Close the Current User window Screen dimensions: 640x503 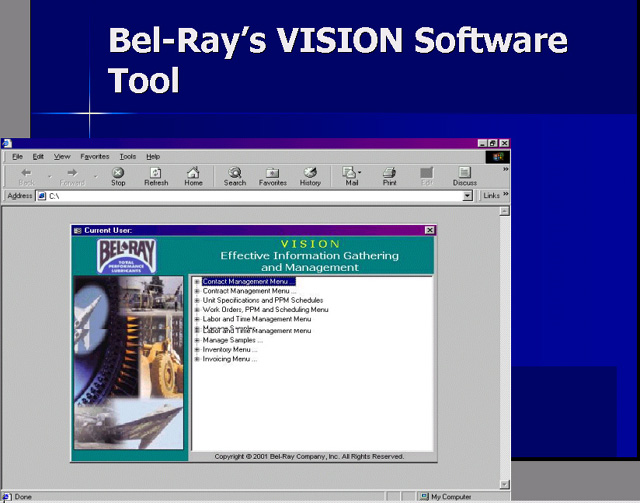pyautogui.click(x=429, y=230)
